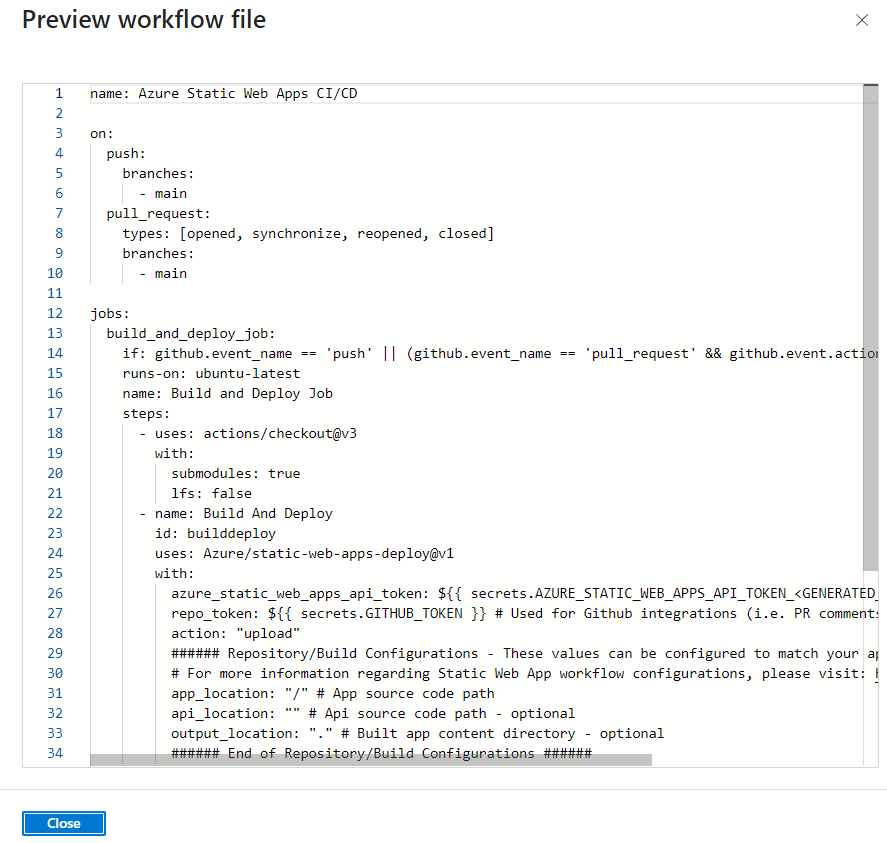
Task: Click line 1 with the workflow name text
Action: [223, 93]
